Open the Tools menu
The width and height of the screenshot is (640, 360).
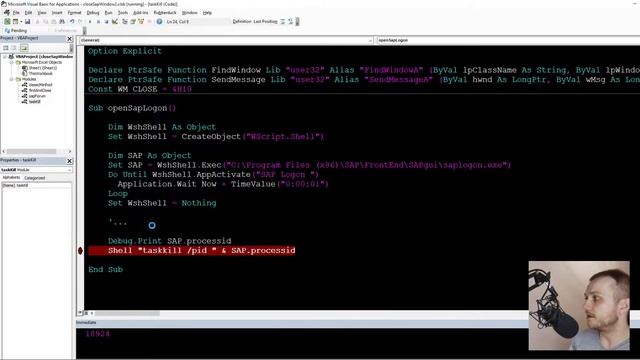122,13
